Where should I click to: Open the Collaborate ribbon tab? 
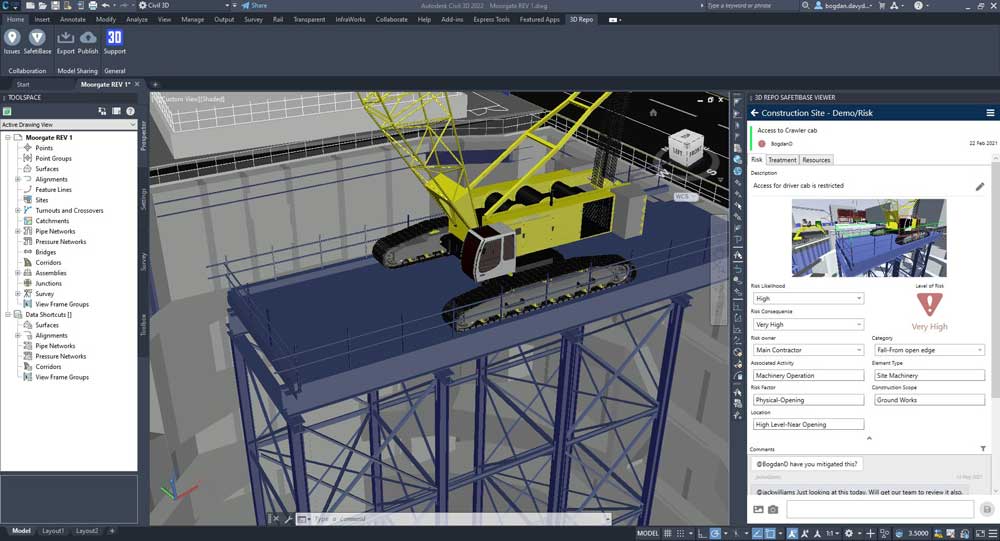(392, 20)
